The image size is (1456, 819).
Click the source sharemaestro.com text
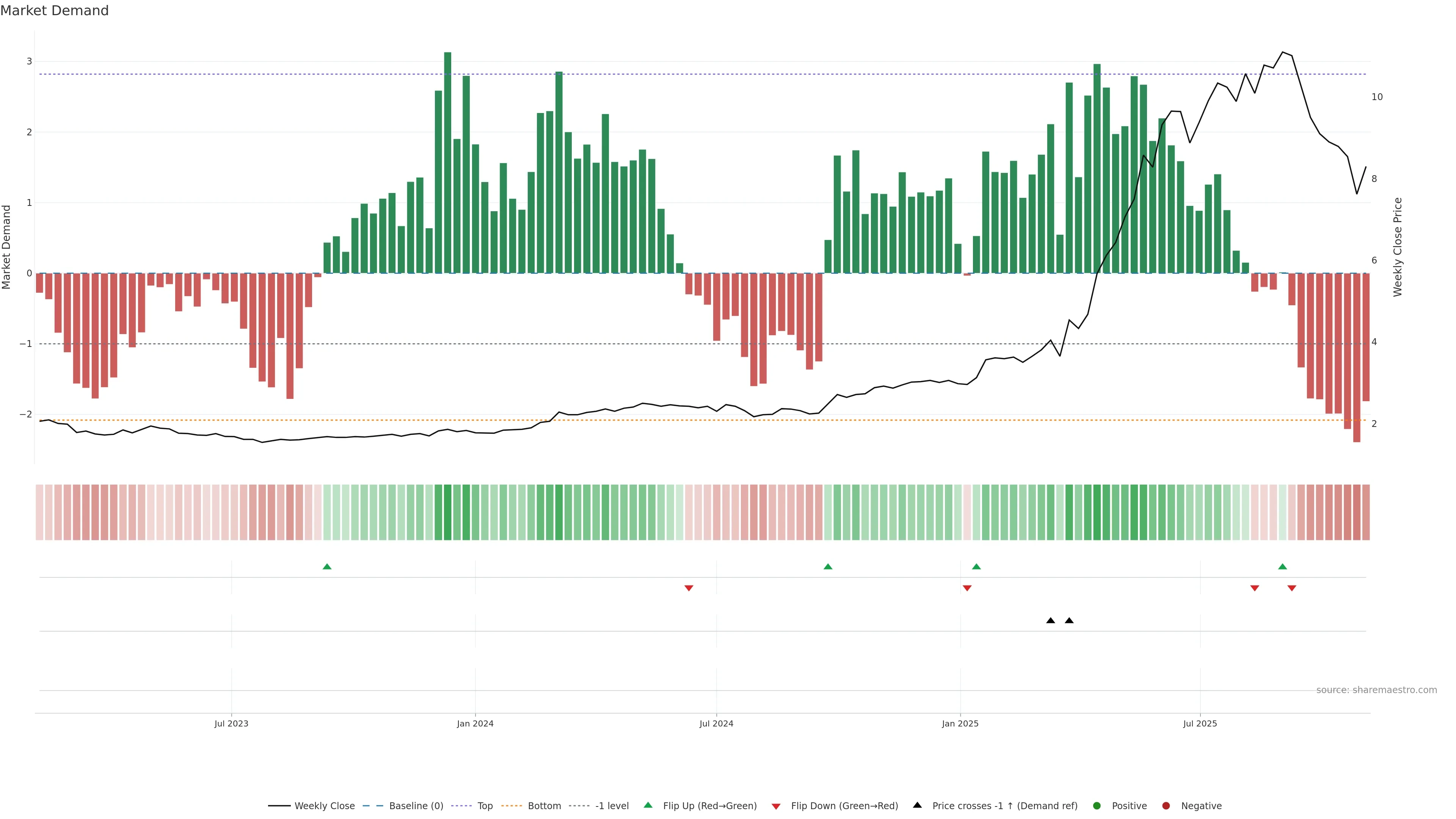click(x=1376, y=690)
